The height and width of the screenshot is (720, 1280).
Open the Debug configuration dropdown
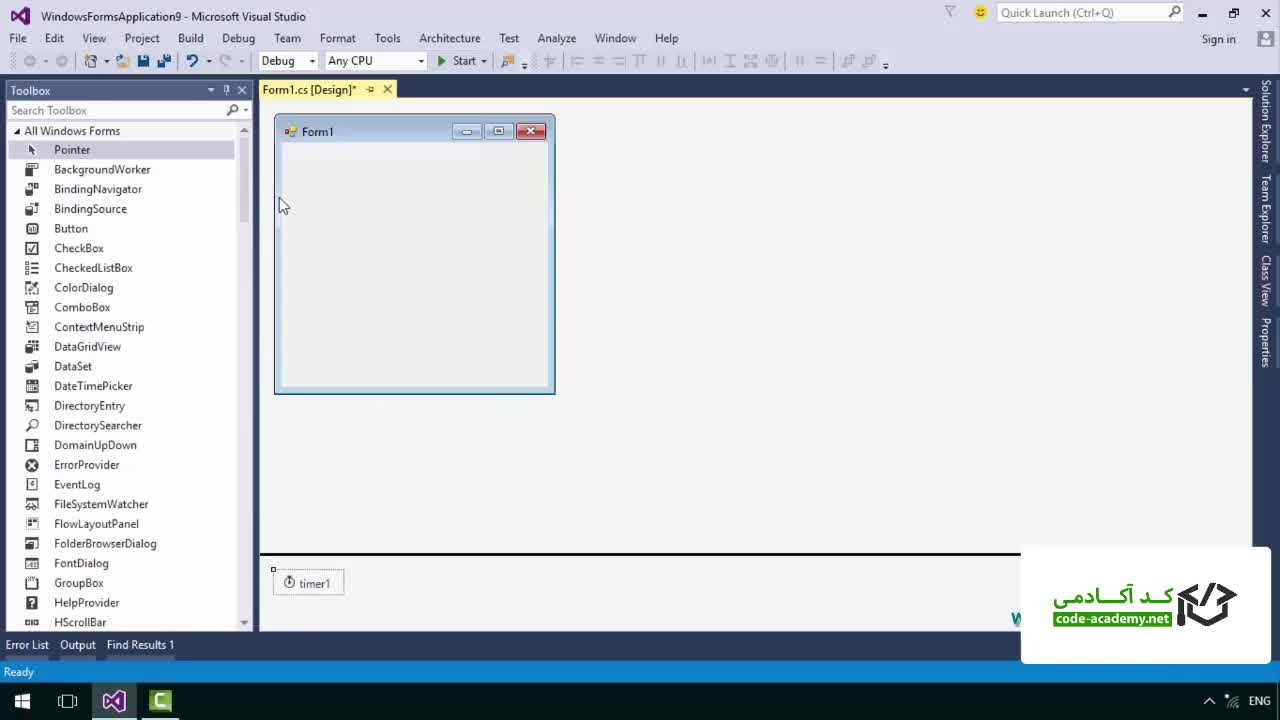pyautogui.click(x=288, y=61)
